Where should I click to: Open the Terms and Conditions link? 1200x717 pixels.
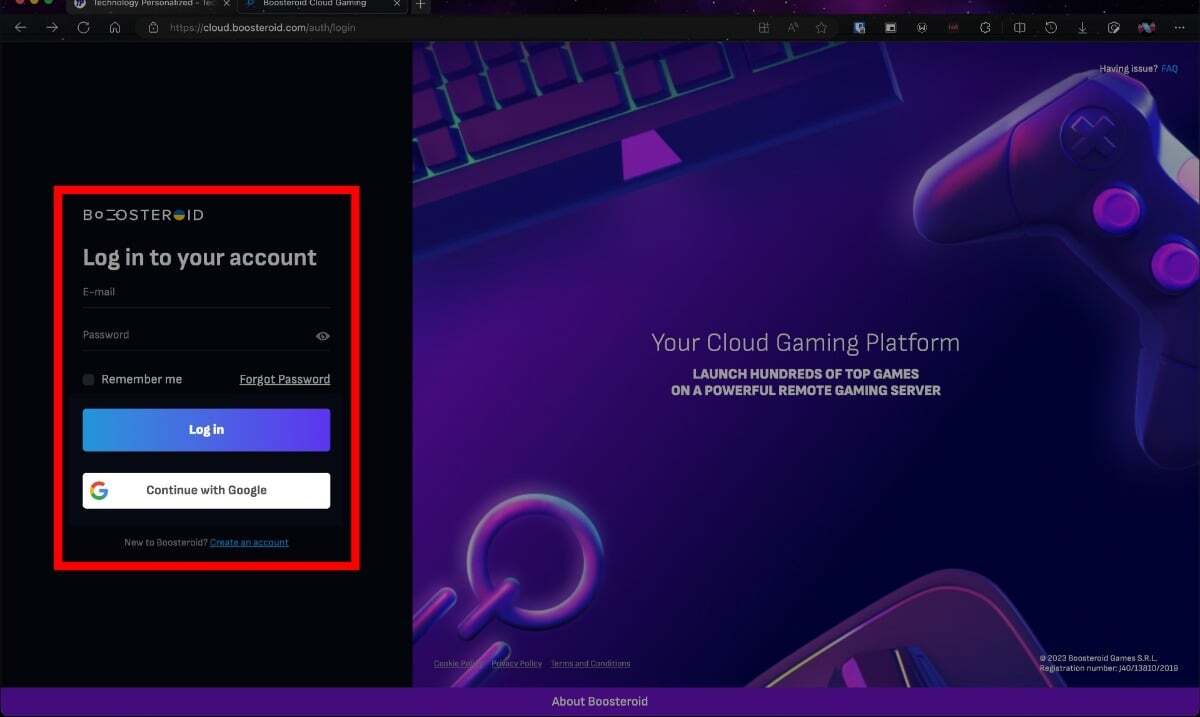click(x=590, y=664)
